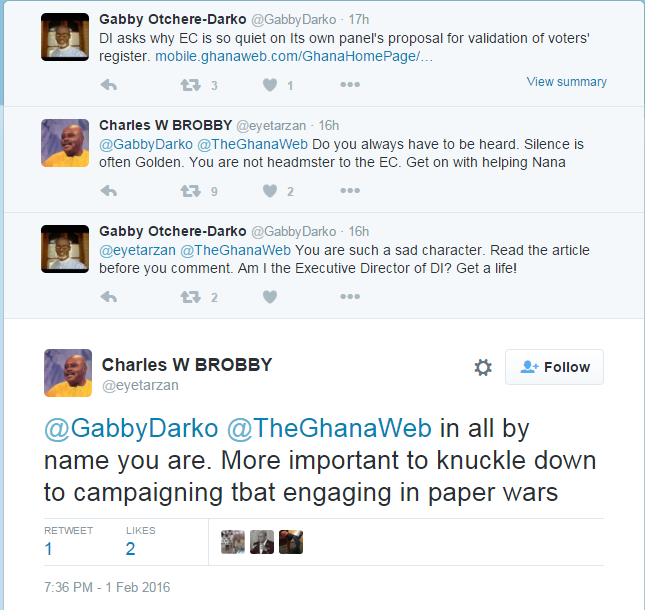Like the 'Get a life!' tweet
The width and height of the screenshot is (645, 610).
pyautogui.click(x=269, y=297)
